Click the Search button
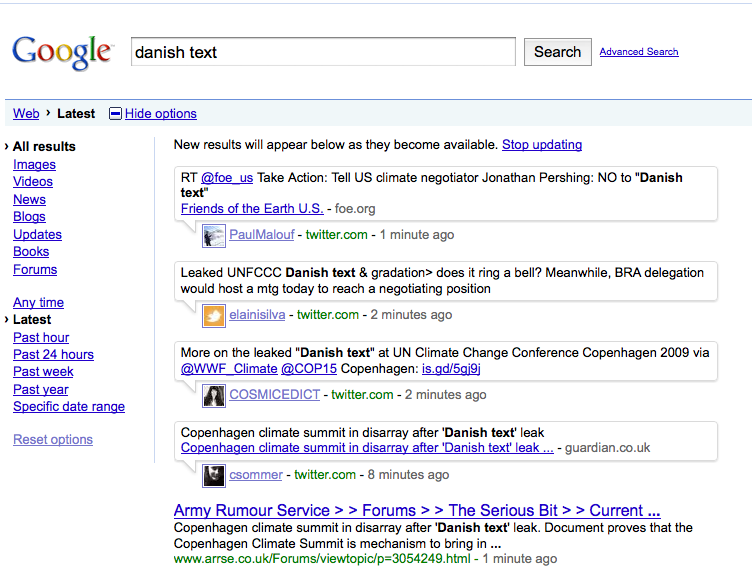 coord(557,52)
